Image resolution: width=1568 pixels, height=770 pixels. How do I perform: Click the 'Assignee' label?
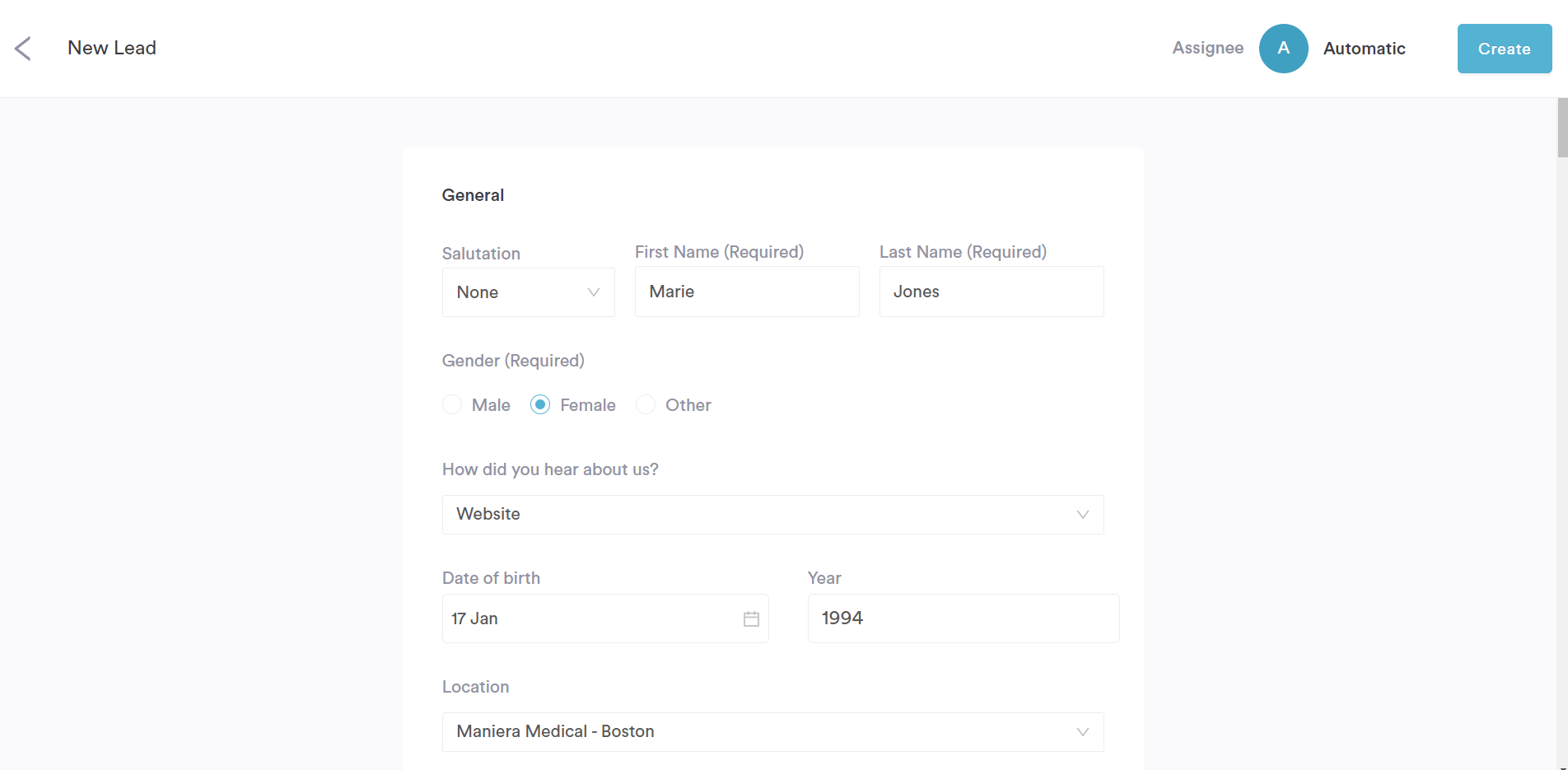1207,48
